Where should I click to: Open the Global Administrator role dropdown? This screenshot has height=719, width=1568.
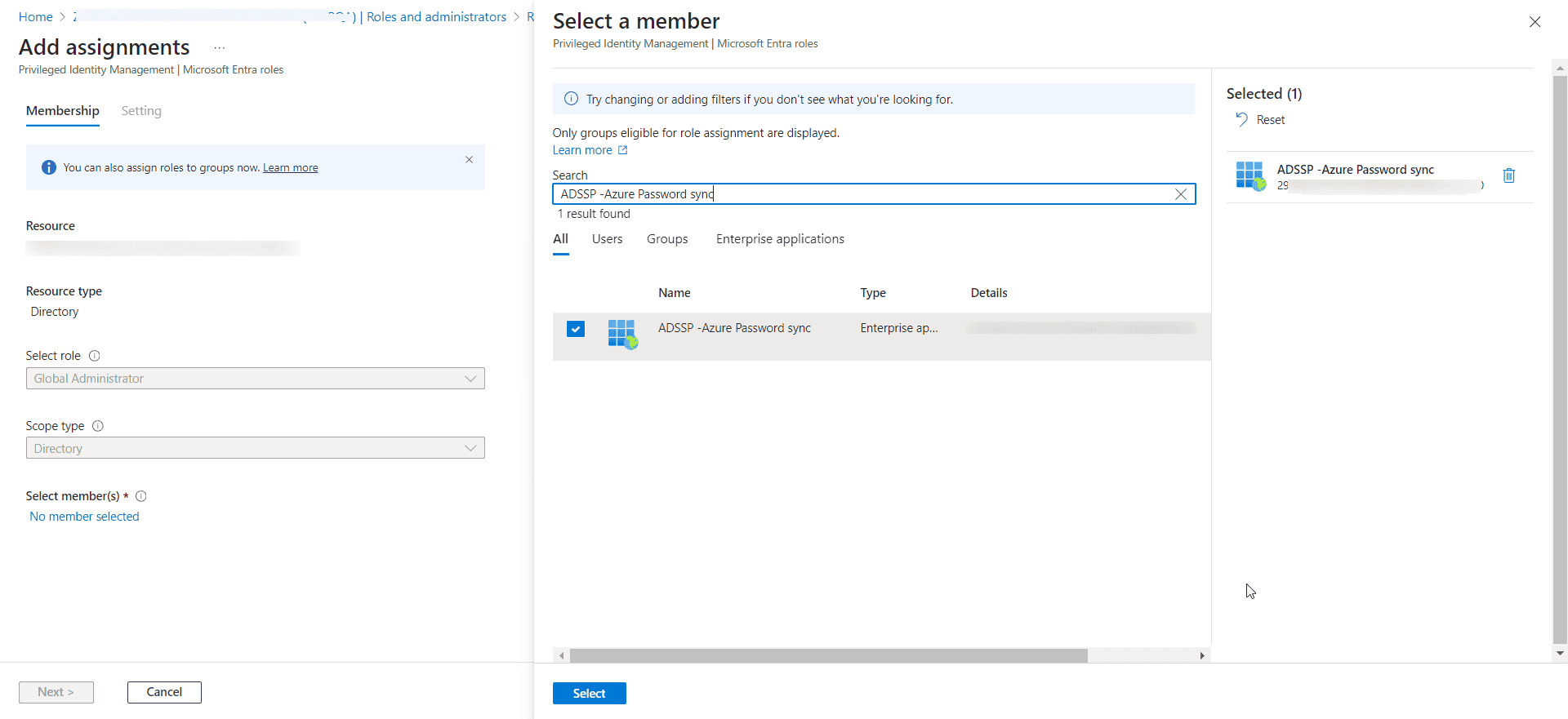point(255,379)
